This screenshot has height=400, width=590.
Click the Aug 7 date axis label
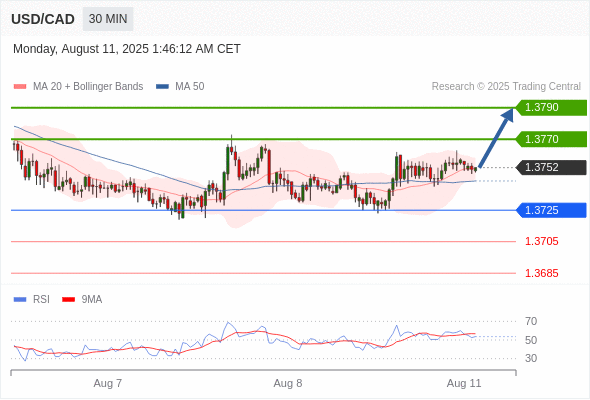tap(108, 383)
